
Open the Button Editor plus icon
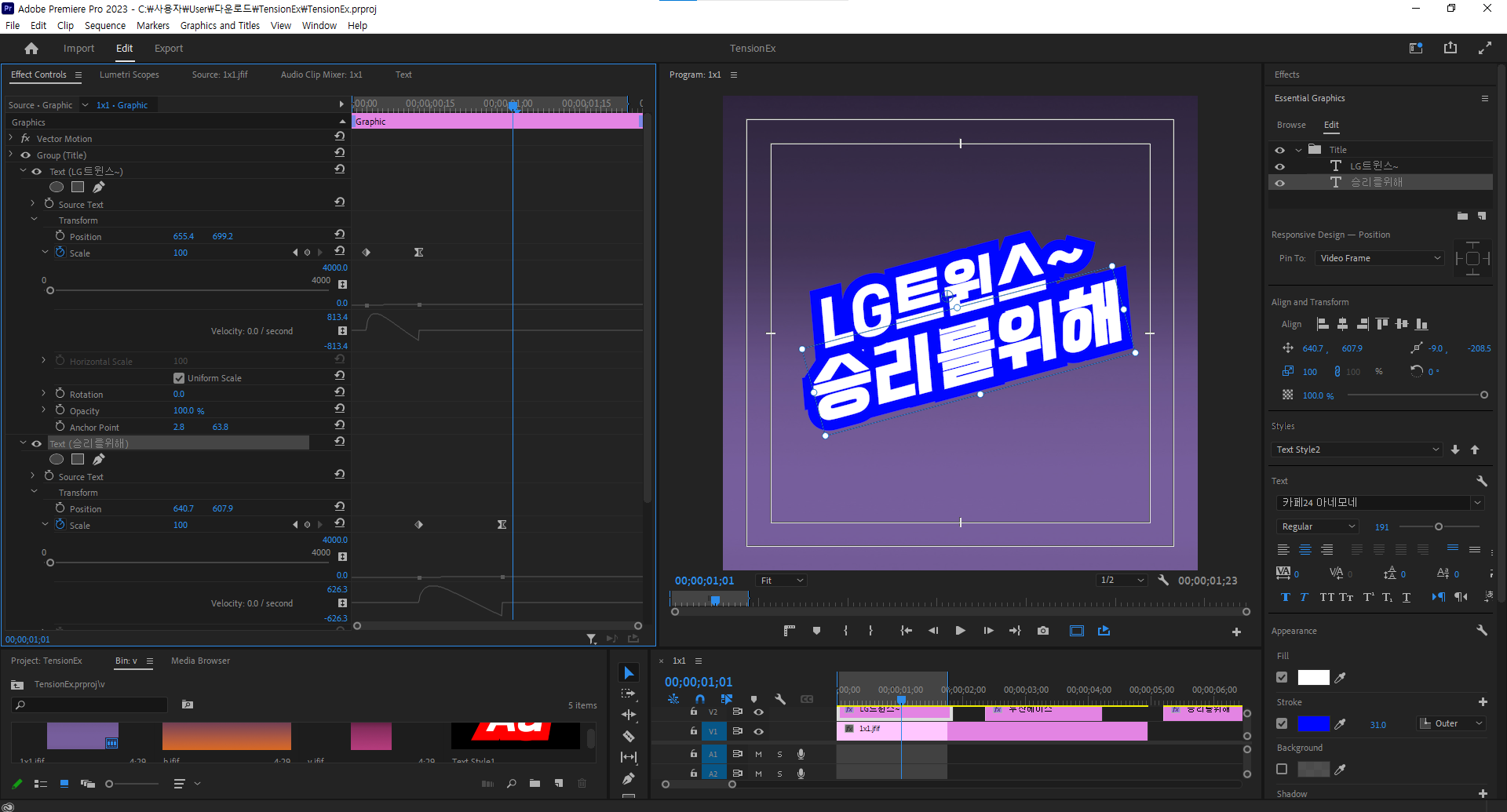pos(1236,632)
